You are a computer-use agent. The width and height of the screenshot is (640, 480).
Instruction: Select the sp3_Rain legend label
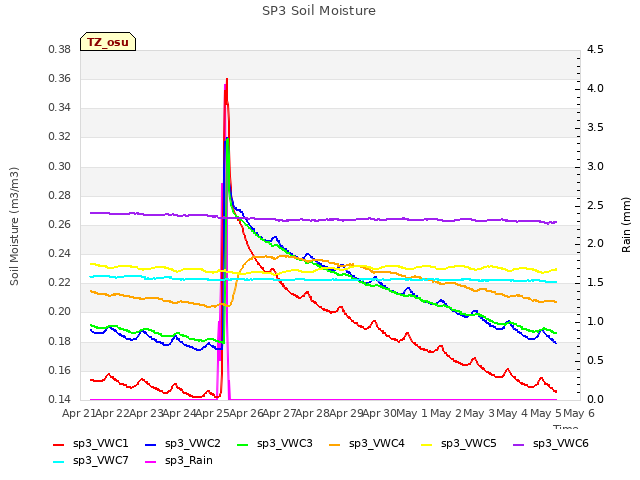[x=189, y=461]
